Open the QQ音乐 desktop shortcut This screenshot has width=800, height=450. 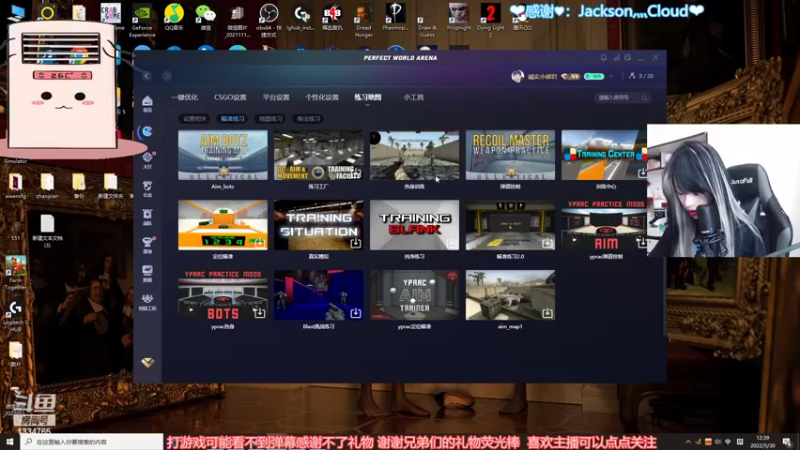[x=174, y=17]
